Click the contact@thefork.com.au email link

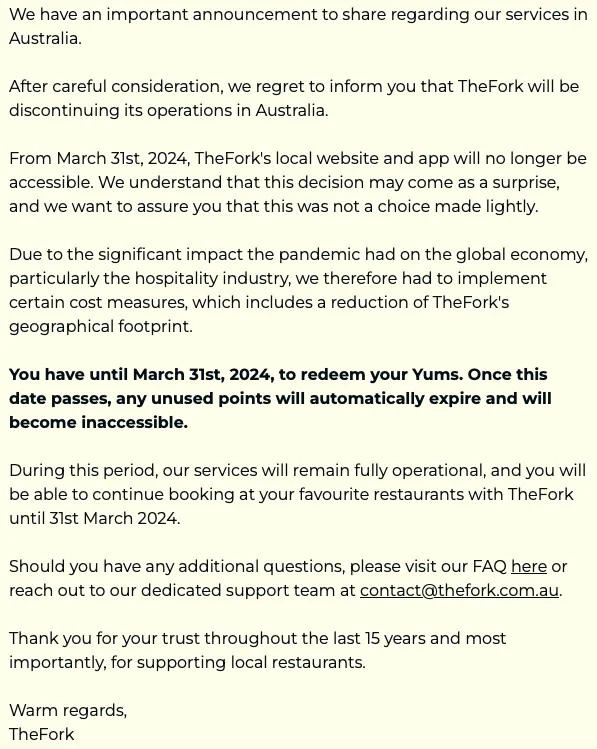(459, 590)
